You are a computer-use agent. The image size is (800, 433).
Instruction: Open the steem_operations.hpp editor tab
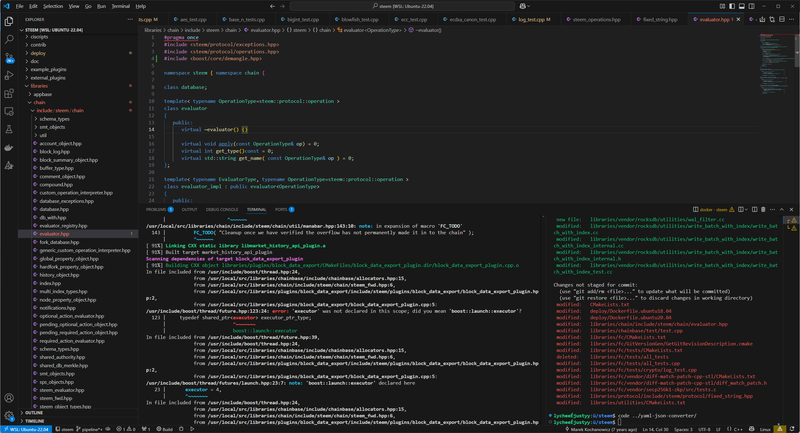click(593, 19)
